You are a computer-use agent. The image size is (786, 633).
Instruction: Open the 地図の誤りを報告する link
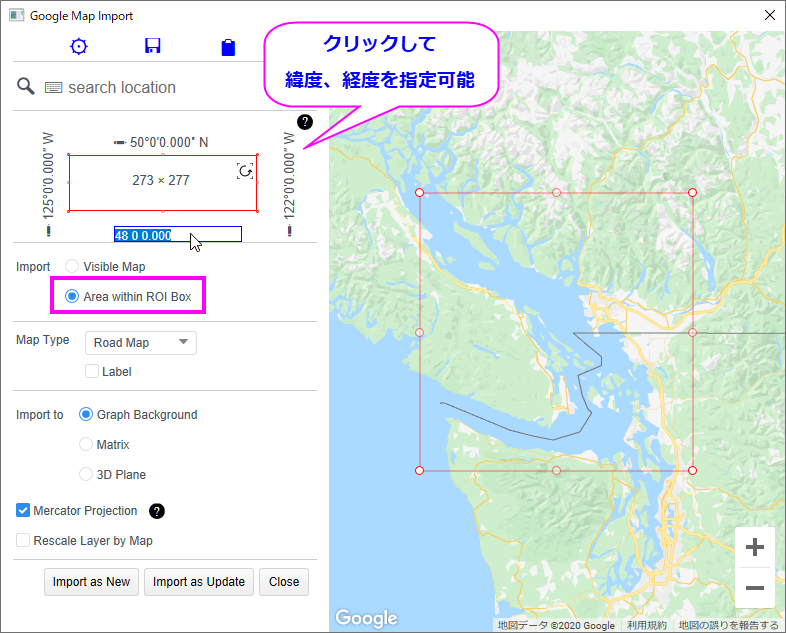(x=729, y=625)
